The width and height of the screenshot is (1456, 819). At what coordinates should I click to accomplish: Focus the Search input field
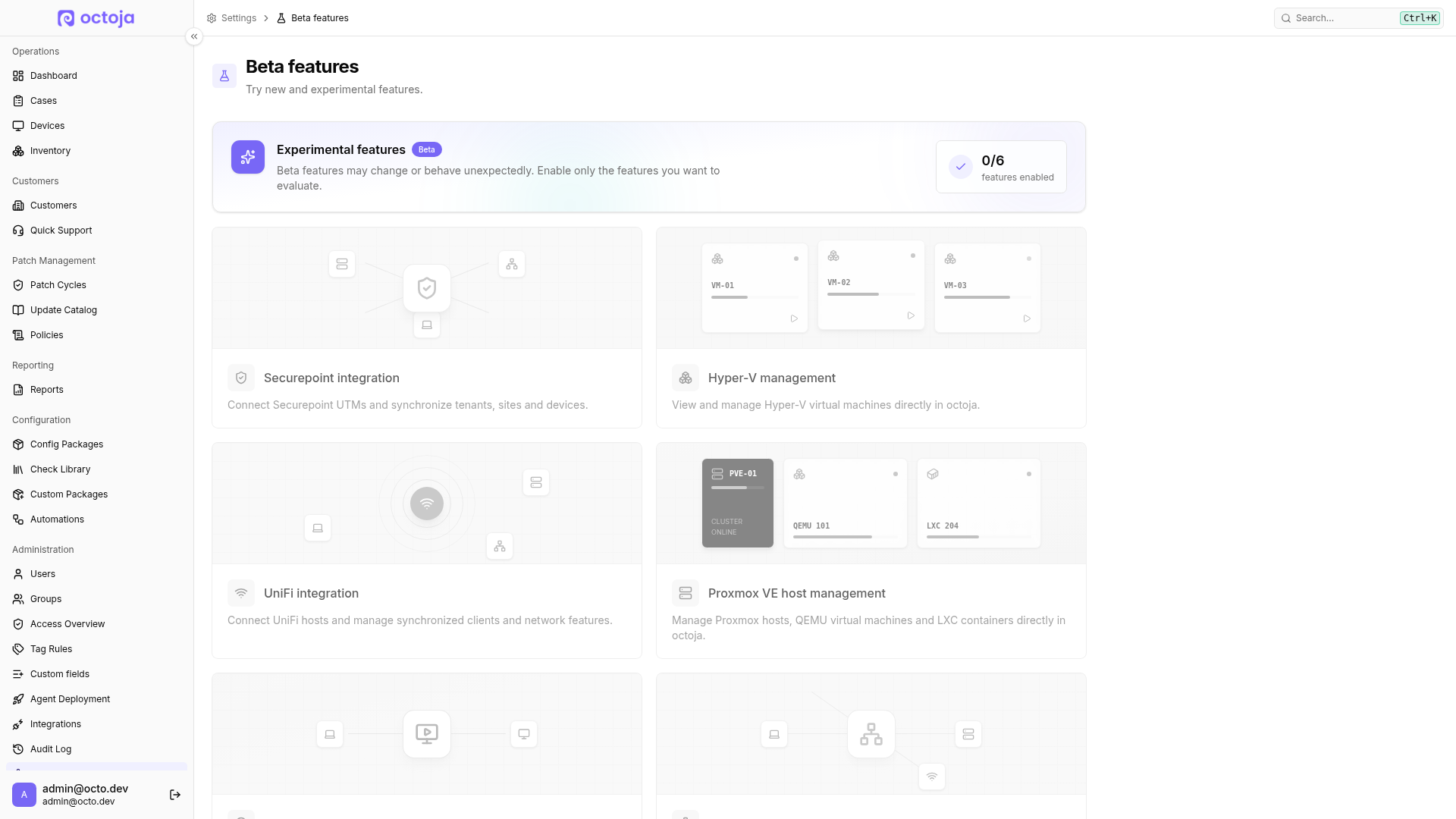coord(1357,18)
